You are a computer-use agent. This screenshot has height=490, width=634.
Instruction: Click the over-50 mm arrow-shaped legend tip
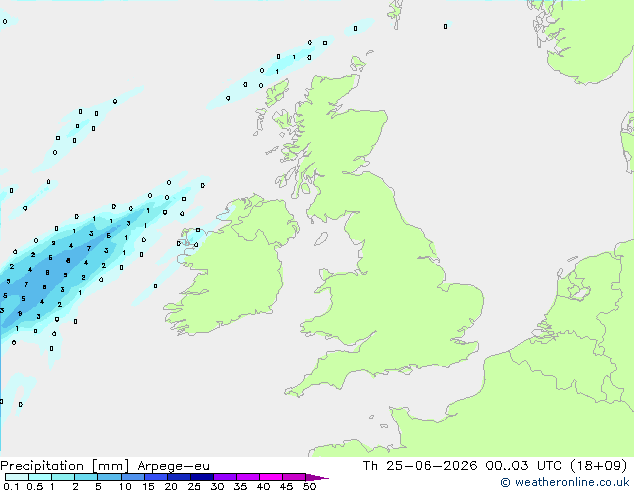[317, 477]
